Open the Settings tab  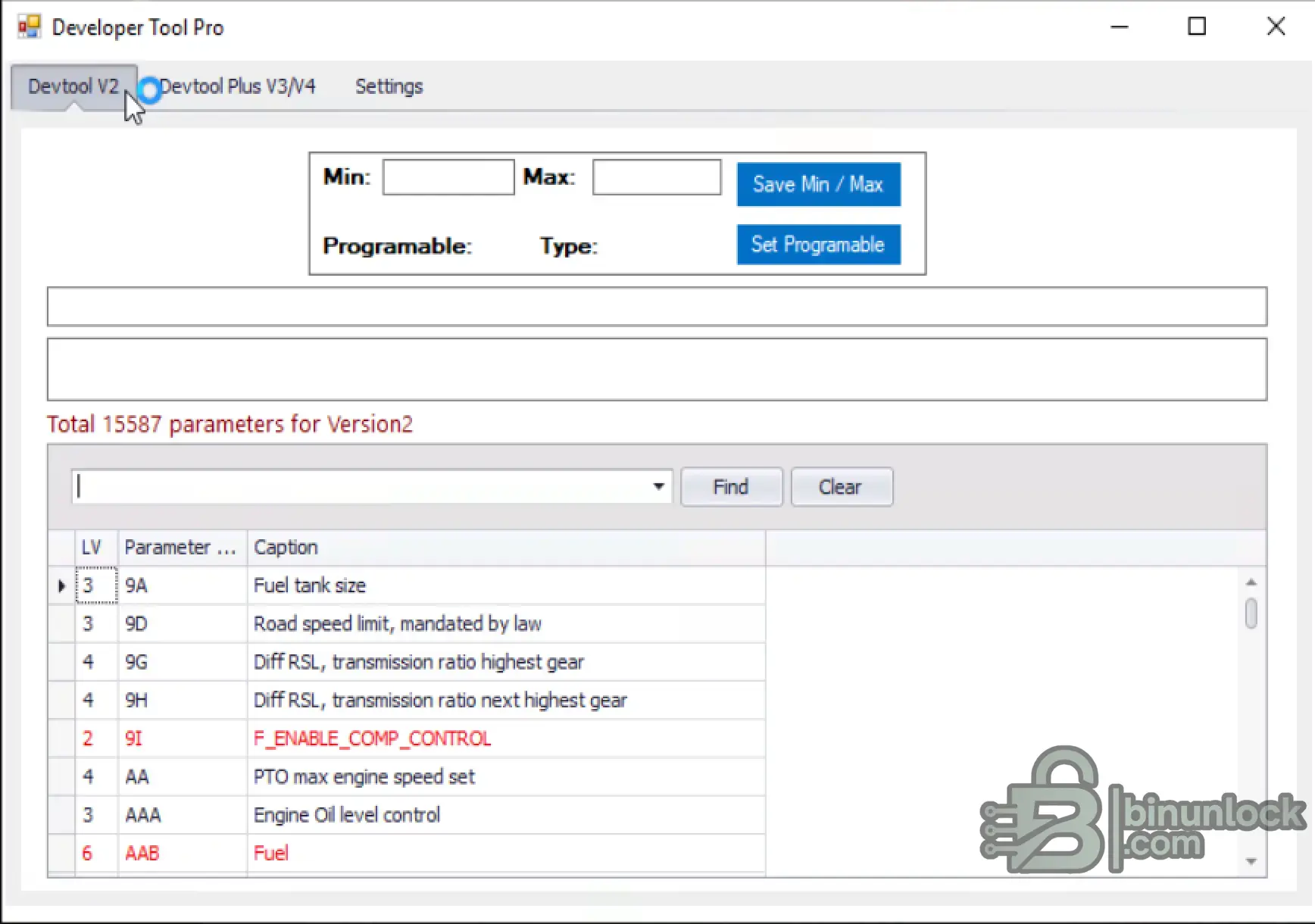click(x=389, y=86)
